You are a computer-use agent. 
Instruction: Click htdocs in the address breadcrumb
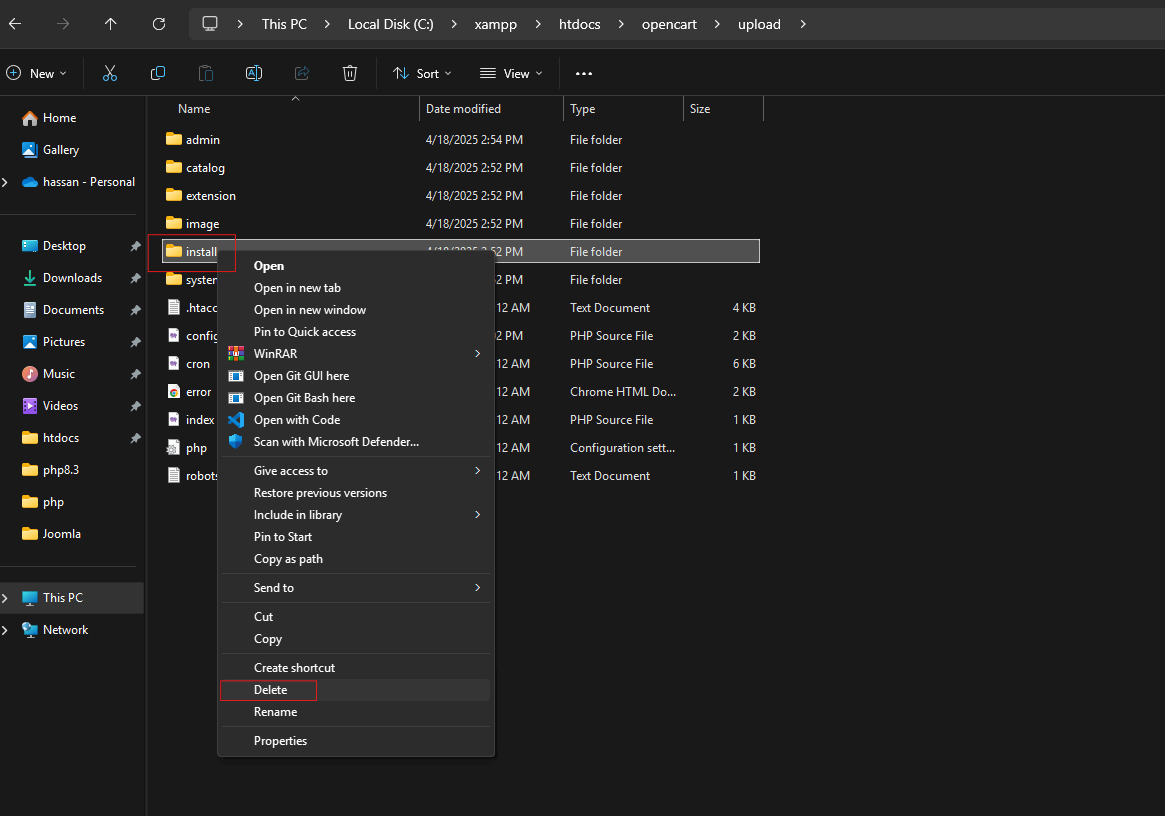(580, 24)
